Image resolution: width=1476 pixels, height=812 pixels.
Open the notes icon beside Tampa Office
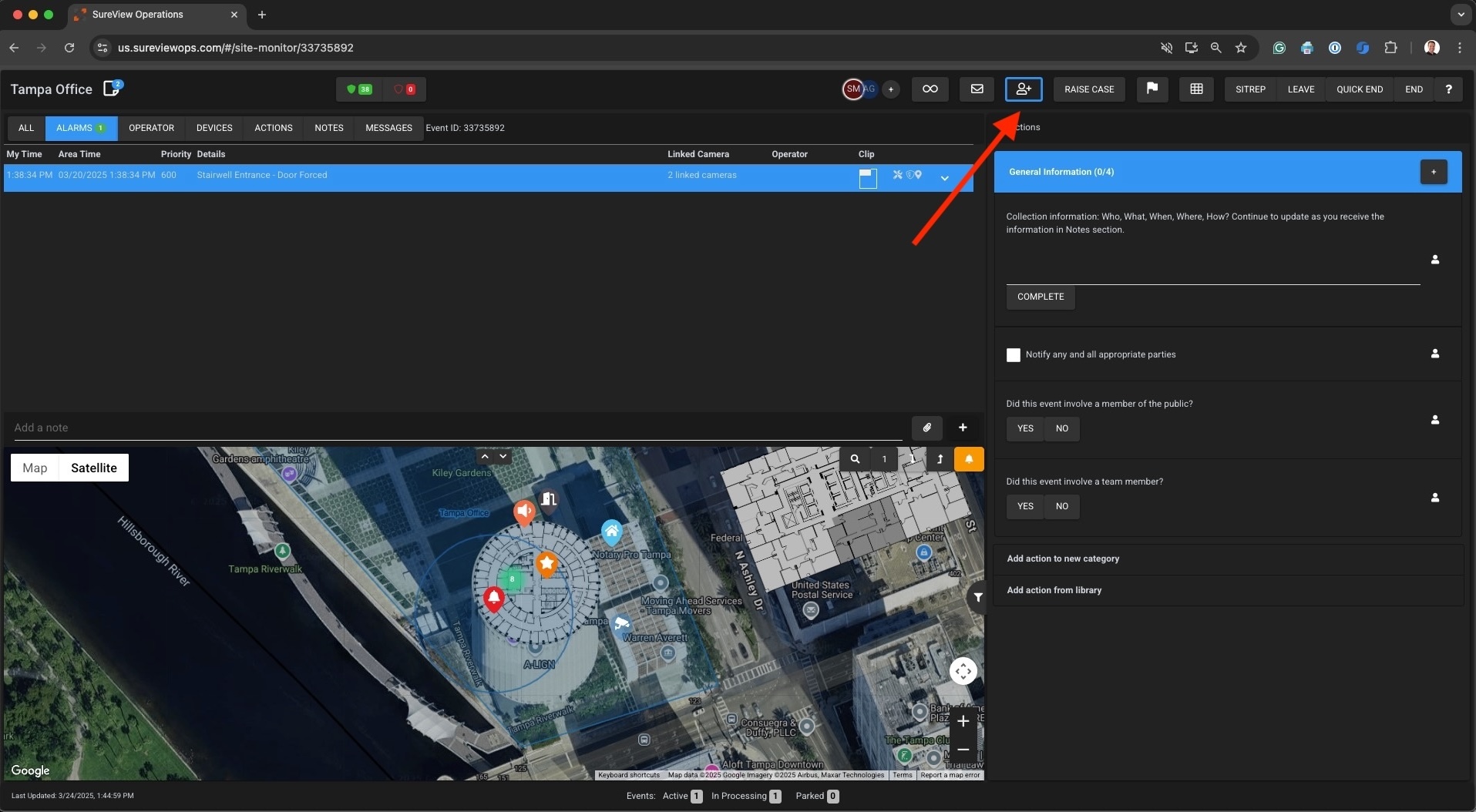click(x=113, y=88)
